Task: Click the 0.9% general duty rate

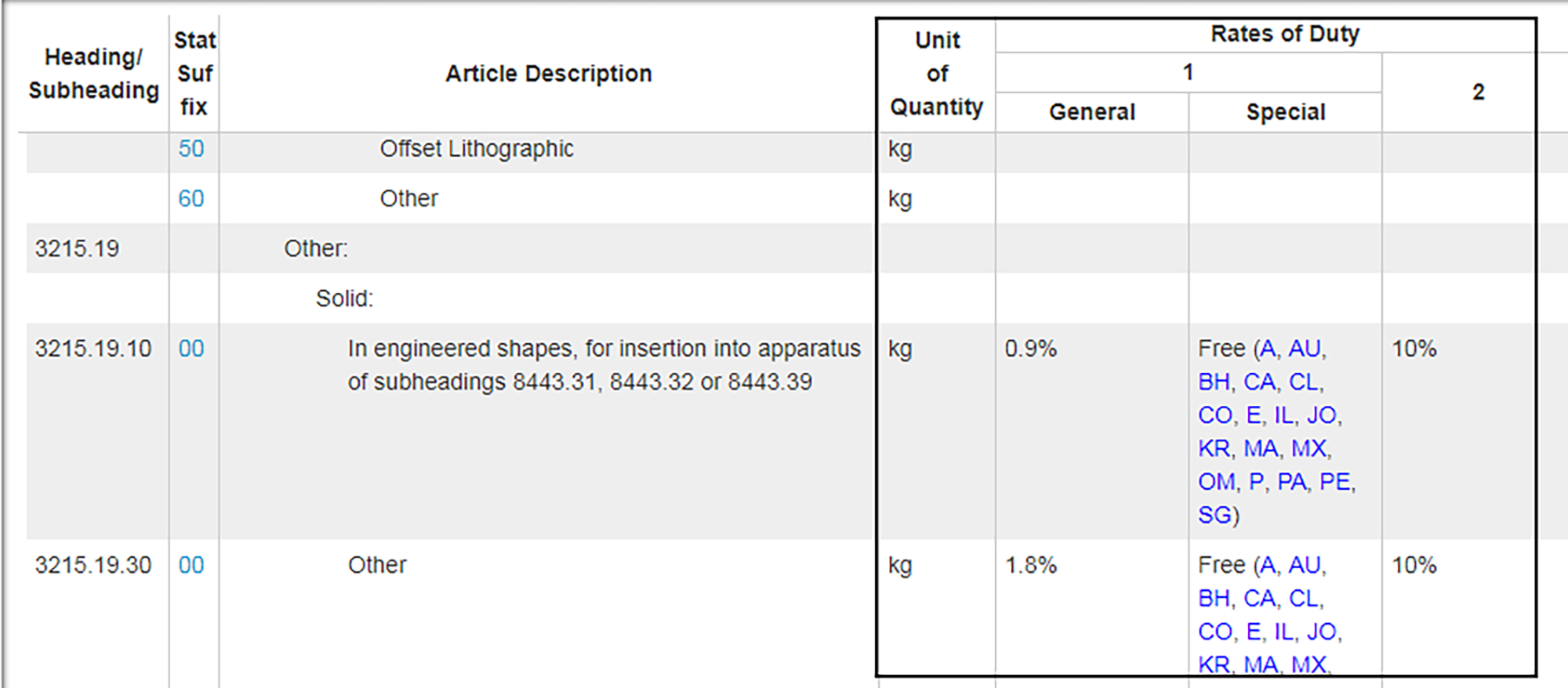Action: 1031,349
